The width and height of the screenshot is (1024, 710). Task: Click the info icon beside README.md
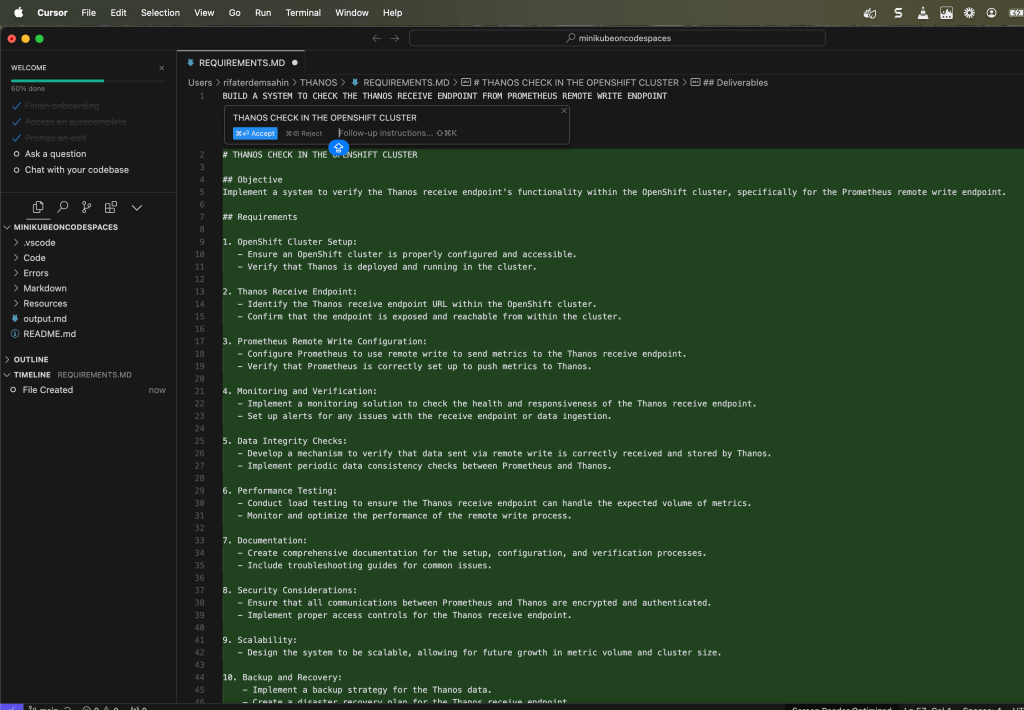pos(15,334)
